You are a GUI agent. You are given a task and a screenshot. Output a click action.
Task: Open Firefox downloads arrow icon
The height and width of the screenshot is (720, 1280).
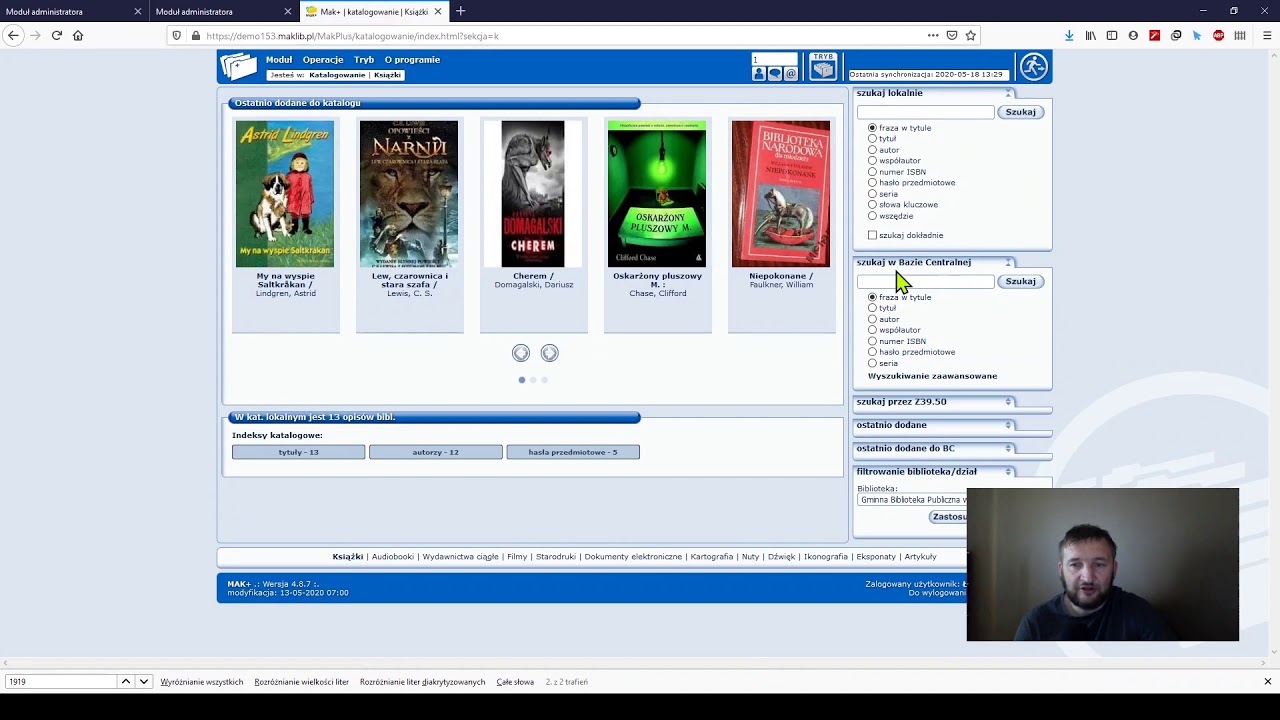[1069, 35]
